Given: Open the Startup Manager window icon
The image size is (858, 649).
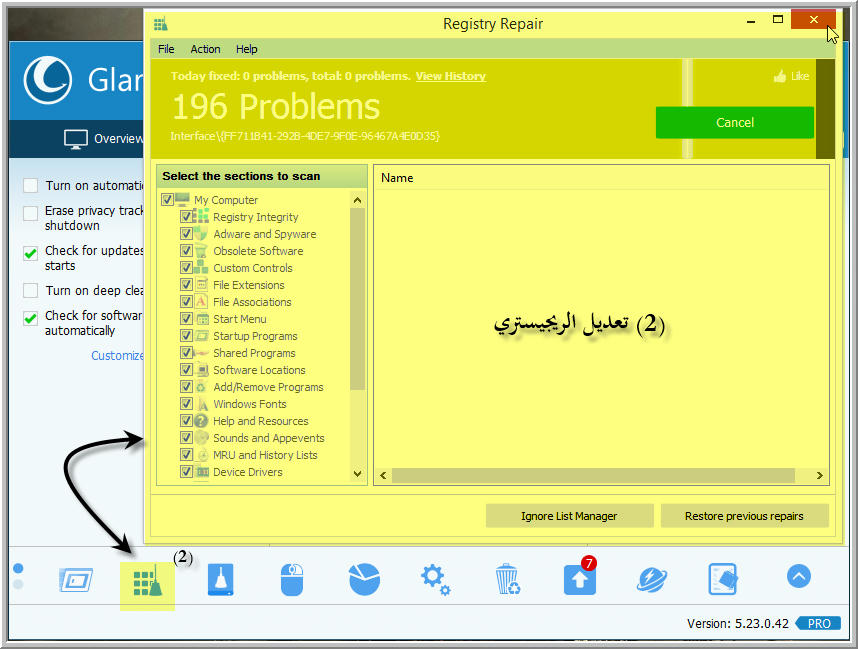Looking at the screenshot, I should pyautogui.click(x=76, y=580).
